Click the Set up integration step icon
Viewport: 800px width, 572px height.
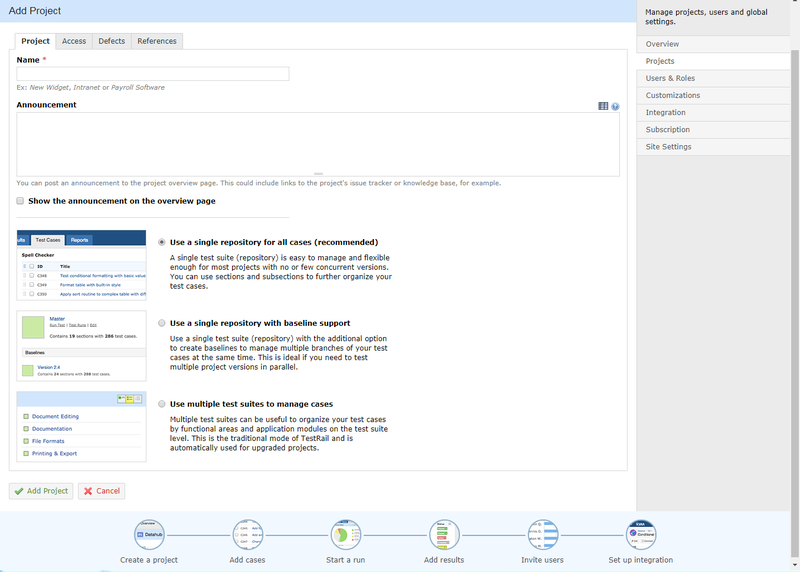pos(641,535)
